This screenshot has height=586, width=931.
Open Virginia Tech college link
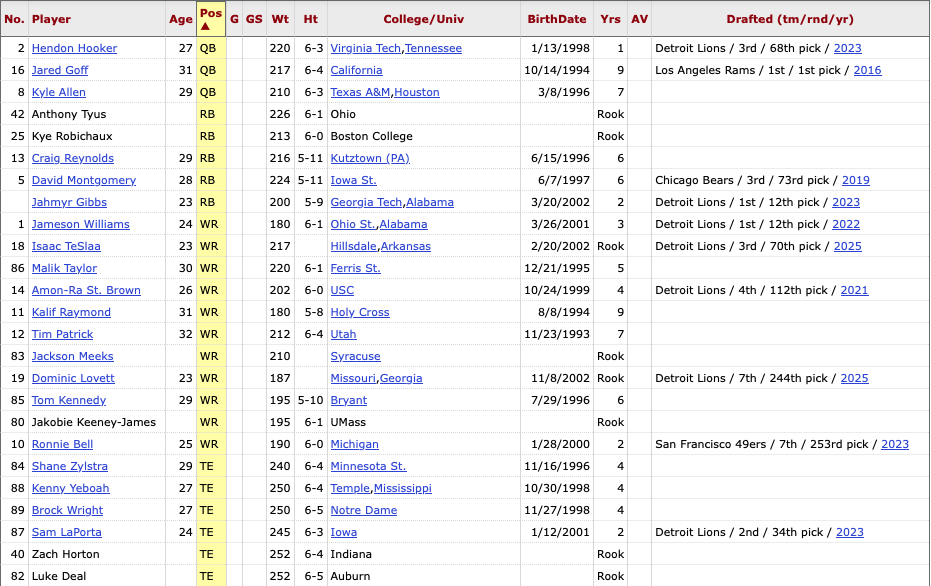pos(365,48)
